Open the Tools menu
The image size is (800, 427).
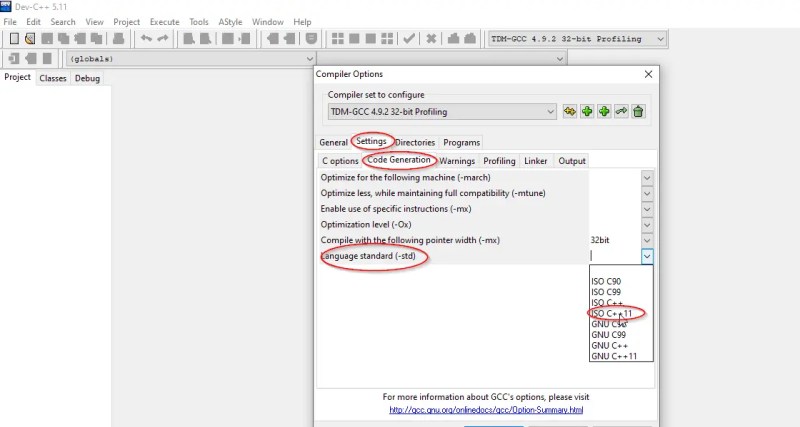198,22
